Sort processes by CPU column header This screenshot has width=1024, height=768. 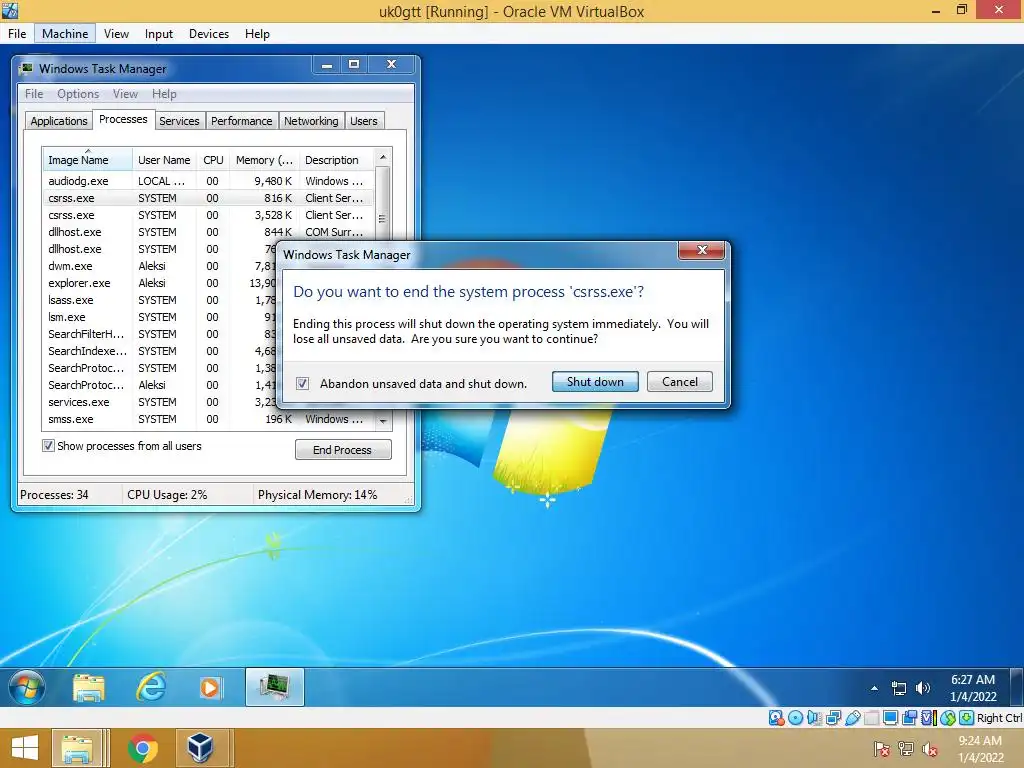(x=213, y=160)
